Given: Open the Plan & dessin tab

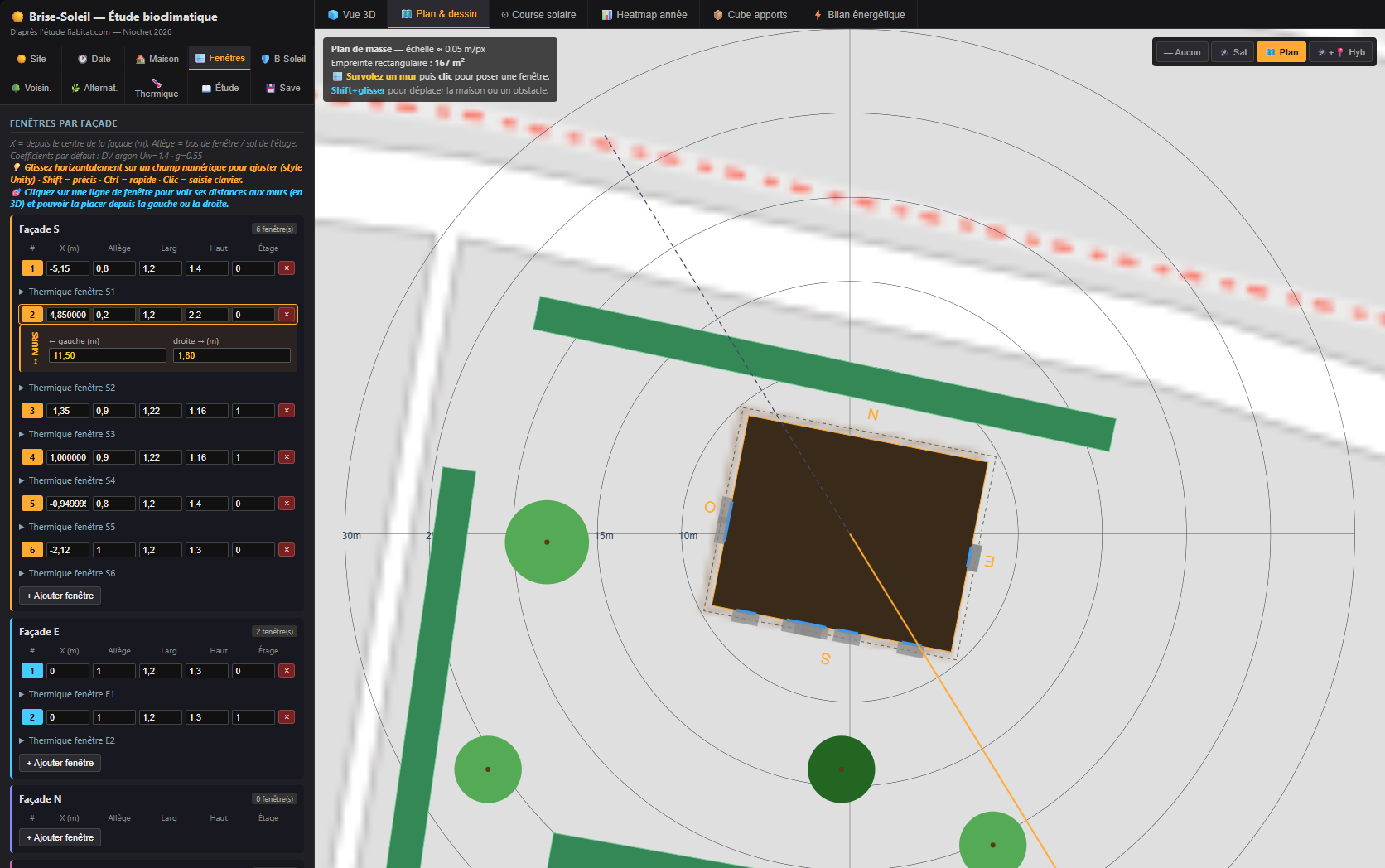Looking at the screenshot, I should click(439, 14).
